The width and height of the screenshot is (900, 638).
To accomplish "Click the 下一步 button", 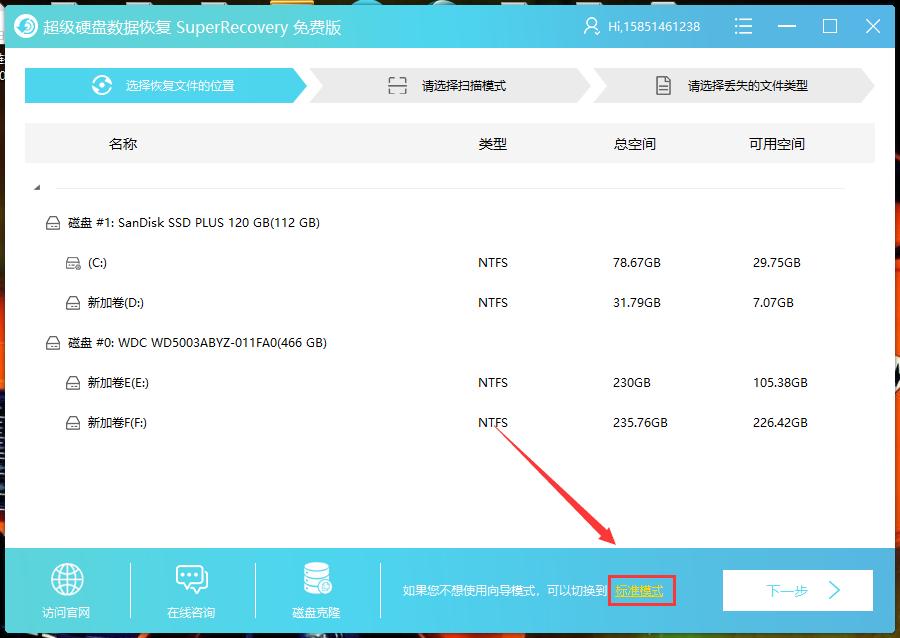I will [x=797, y=590].
